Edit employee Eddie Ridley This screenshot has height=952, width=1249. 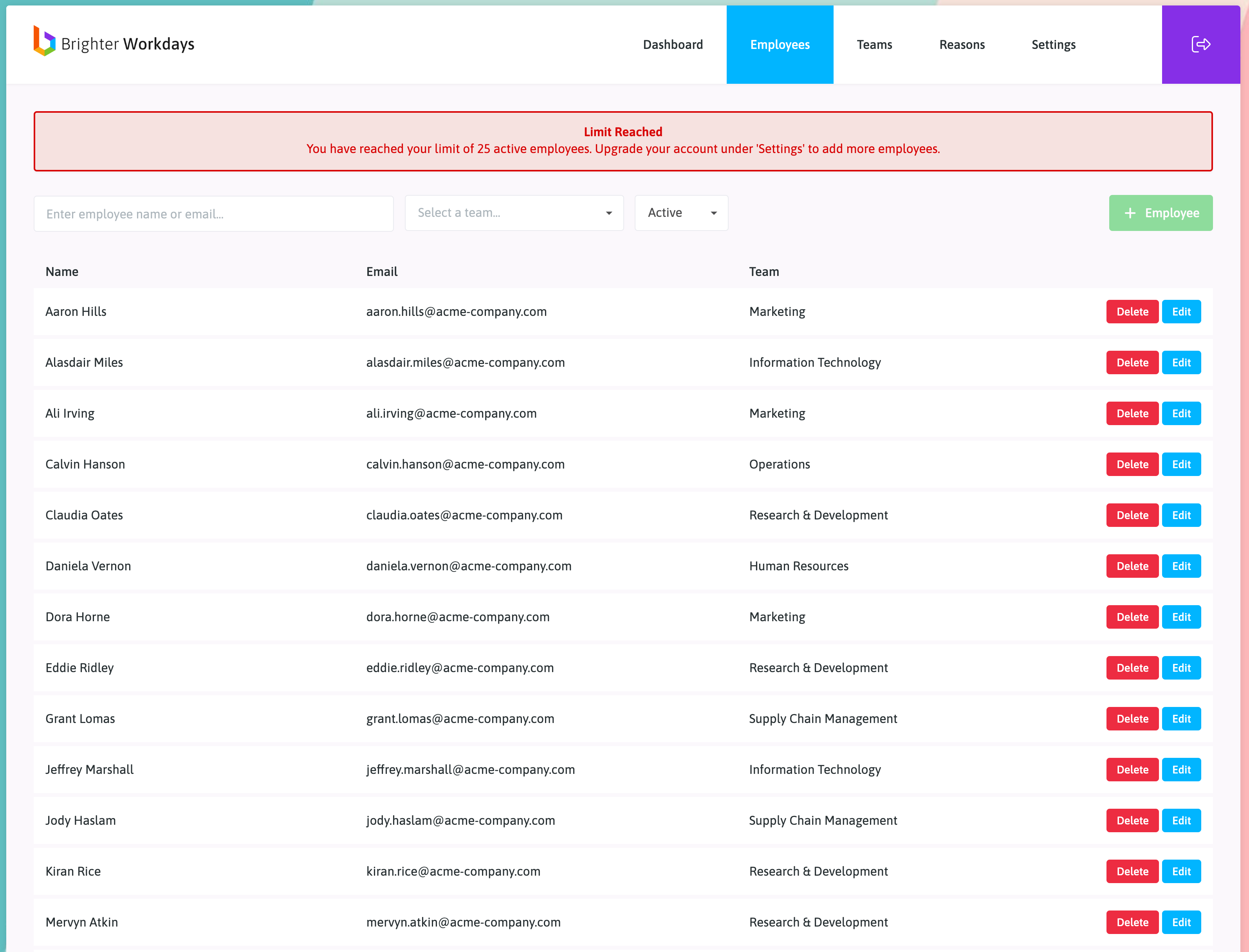[x=1181, y=668]
